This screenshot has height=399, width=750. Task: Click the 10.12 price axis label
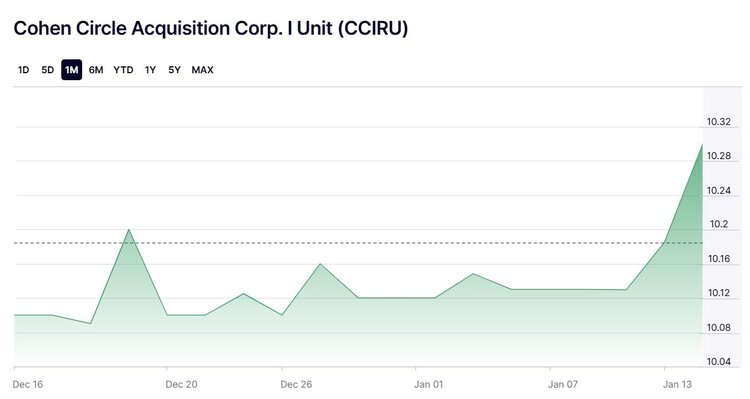click(719, 293)
